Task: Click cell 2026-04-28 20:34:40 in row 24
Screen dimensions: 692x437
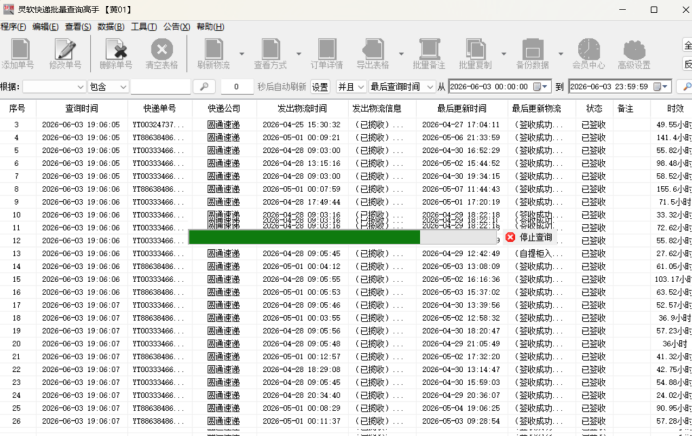Action: tap(301, 396)
